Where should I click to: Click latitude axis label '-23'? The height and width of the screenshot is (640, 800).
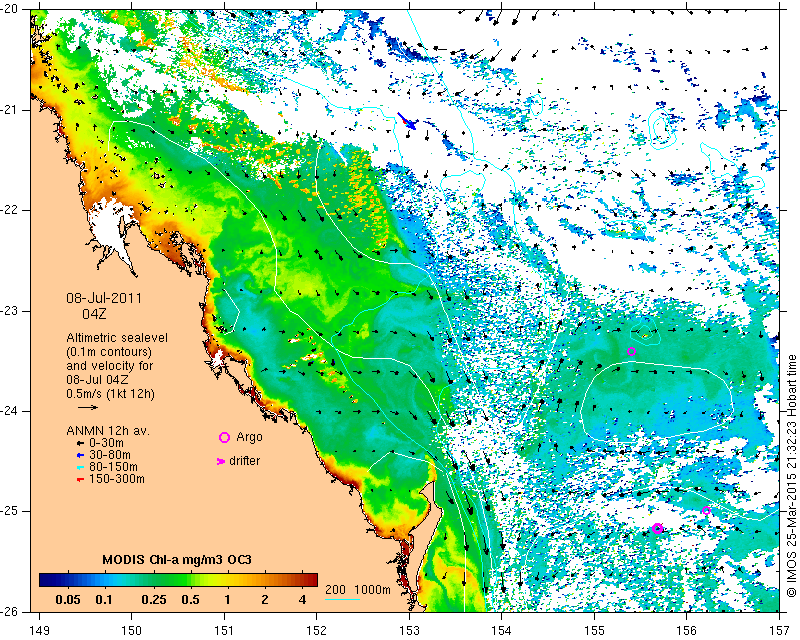pos(10,311)
